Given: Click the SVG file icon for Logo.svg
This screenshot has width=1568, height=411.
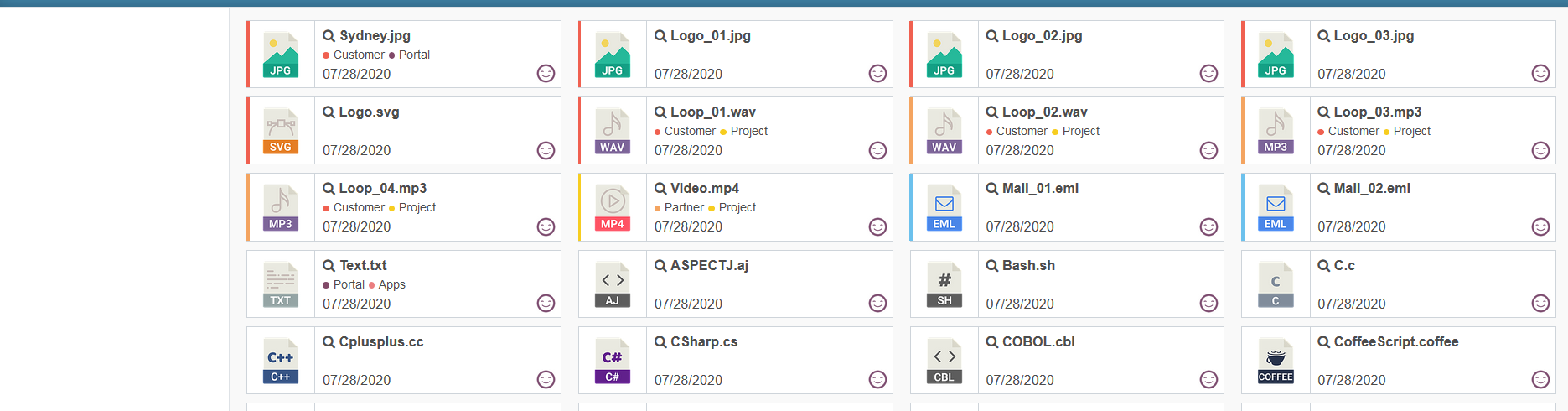Looking at the screenshot, I should click(281, 131).
